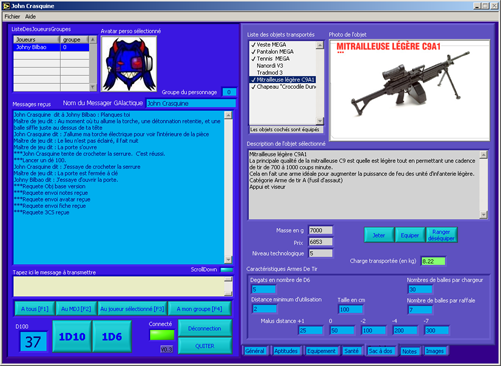Click the Déconnection button
This screenshot has width=501, height=366.
pos(205,328)
